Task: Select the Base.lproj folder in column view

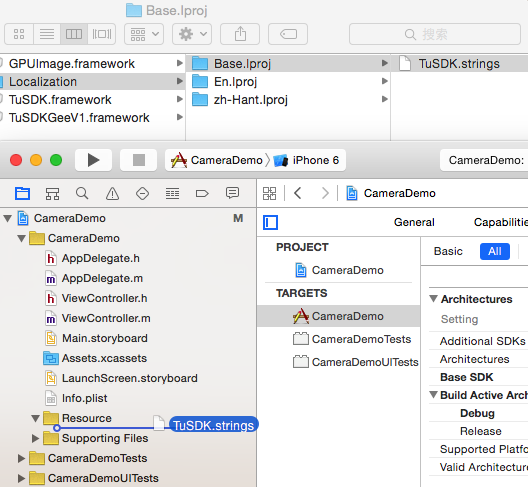Action: point(288,64)
